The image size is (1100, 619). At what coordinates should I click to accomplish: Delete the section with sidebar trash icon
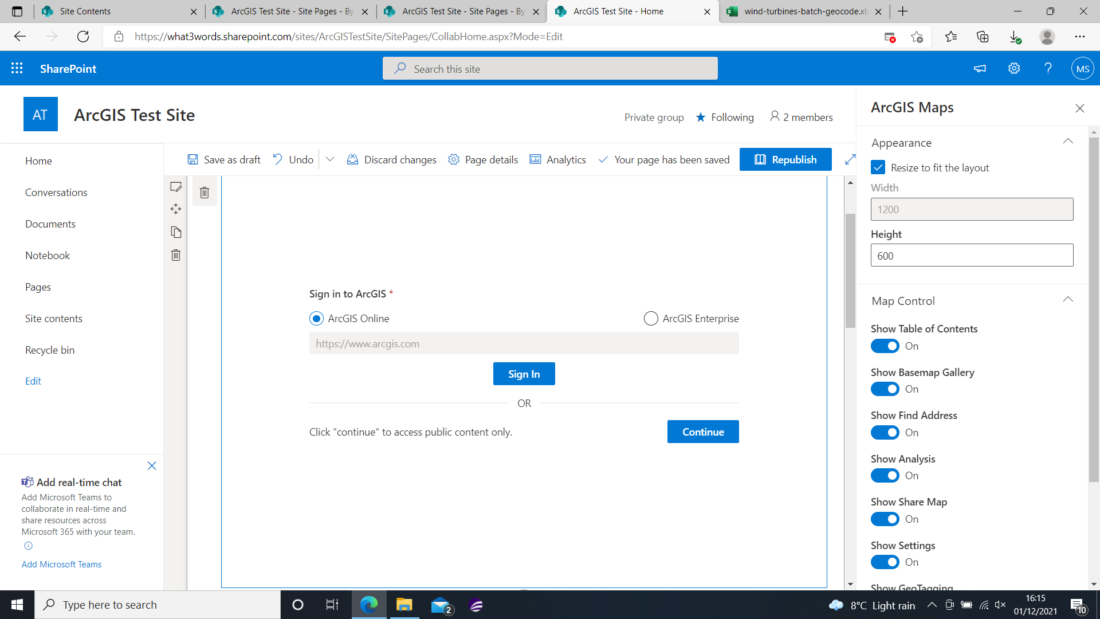pyautogui.click(x=176, y=255)
